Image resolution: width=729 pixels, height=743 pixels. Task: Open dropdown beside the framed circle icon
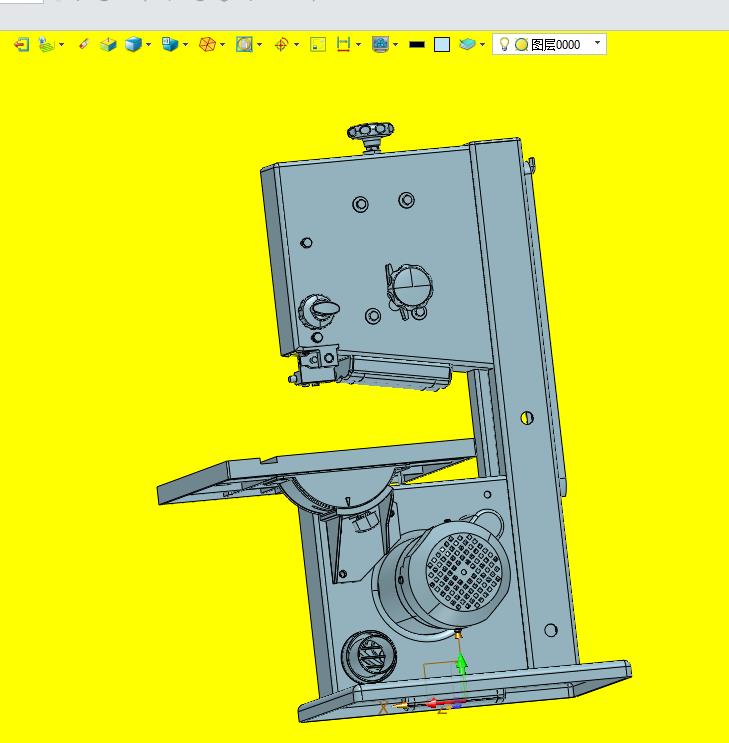pyautogui.click(x=259, y=45)
